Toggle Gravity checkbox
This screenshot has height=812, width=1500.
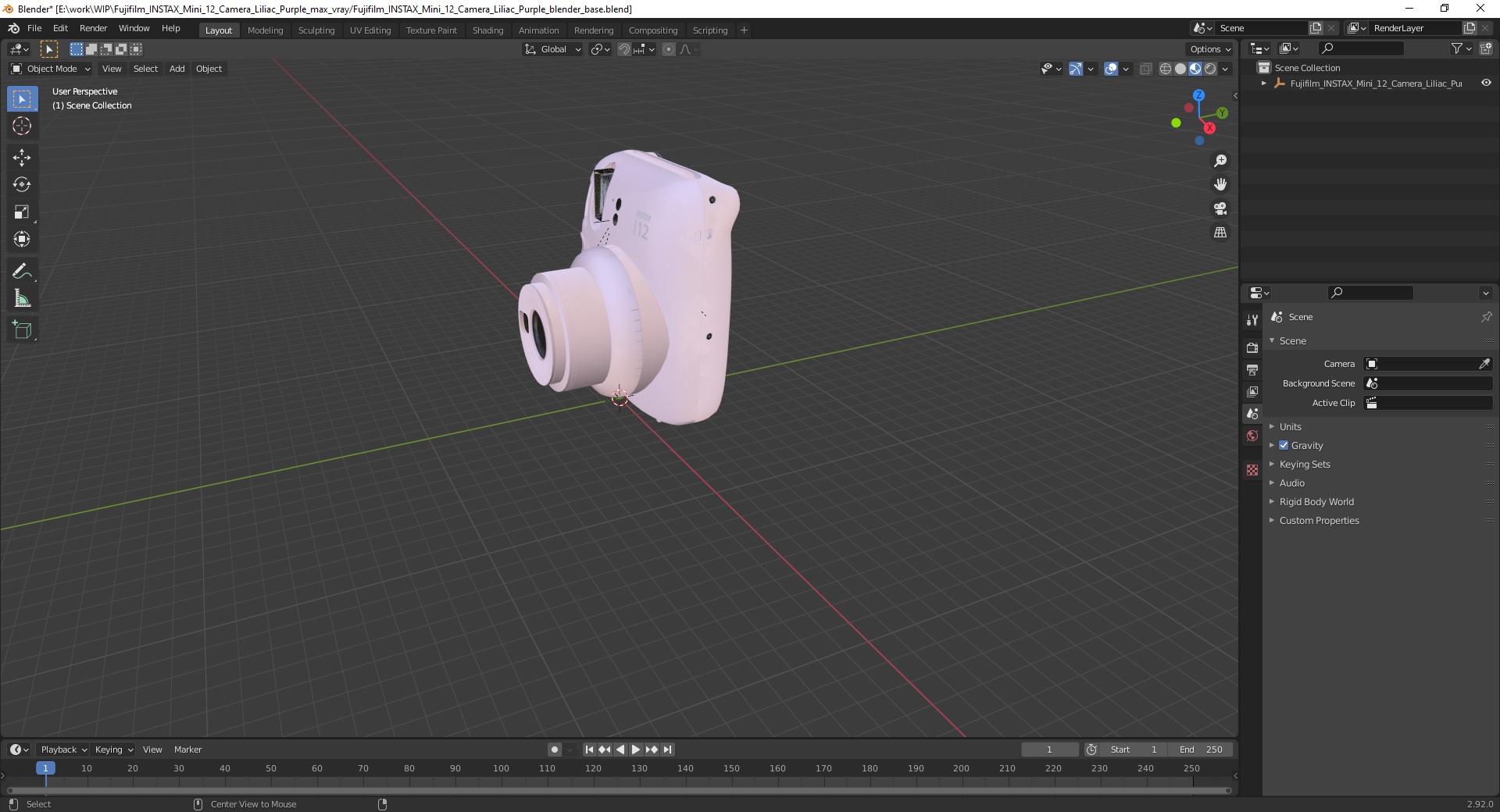pos(1284,445)
